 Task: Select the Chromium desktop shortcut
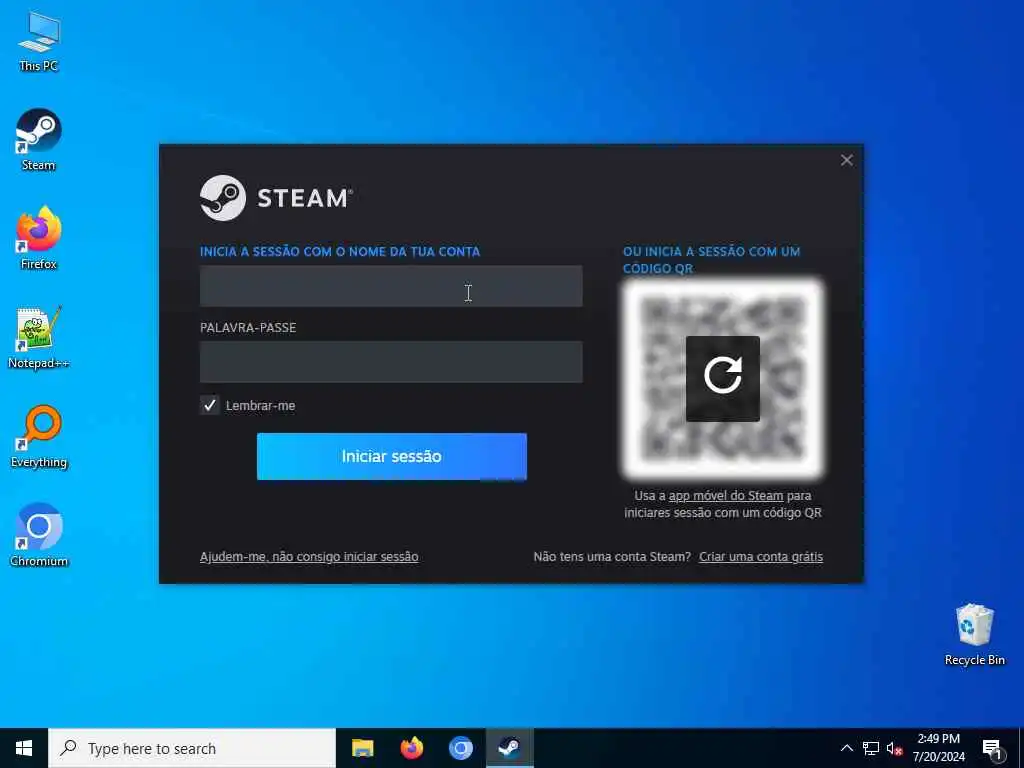pyautogui.click(x=39, y=536)
